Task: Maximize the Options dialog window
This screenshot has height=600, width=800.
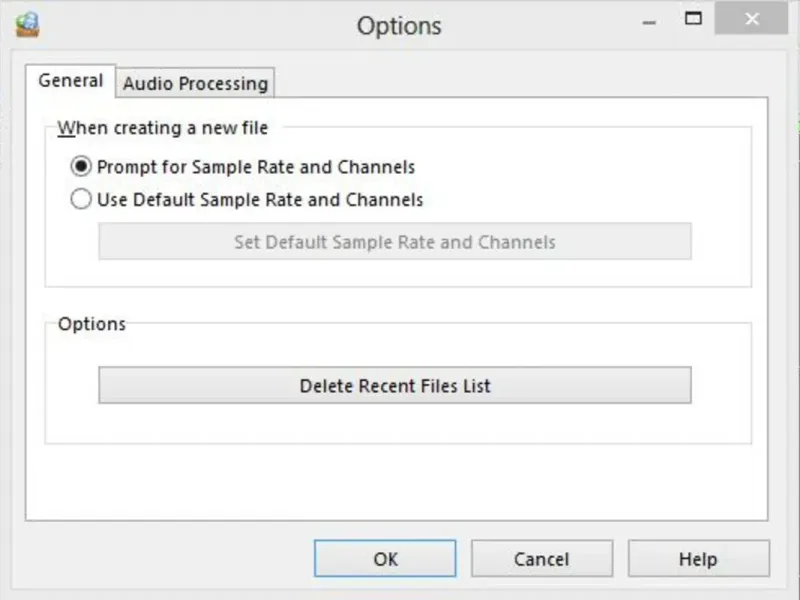Action: click(x=692, y=18)
